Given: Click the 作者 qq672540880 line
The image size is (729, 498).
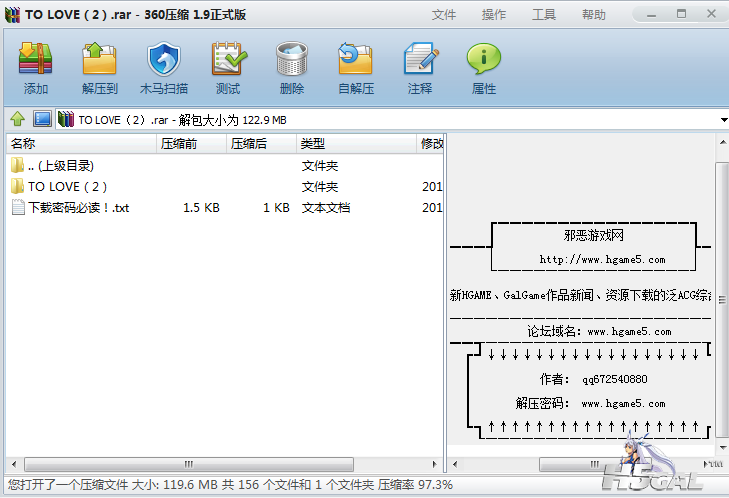Looking at the screenshot, I should click(593, 379).
